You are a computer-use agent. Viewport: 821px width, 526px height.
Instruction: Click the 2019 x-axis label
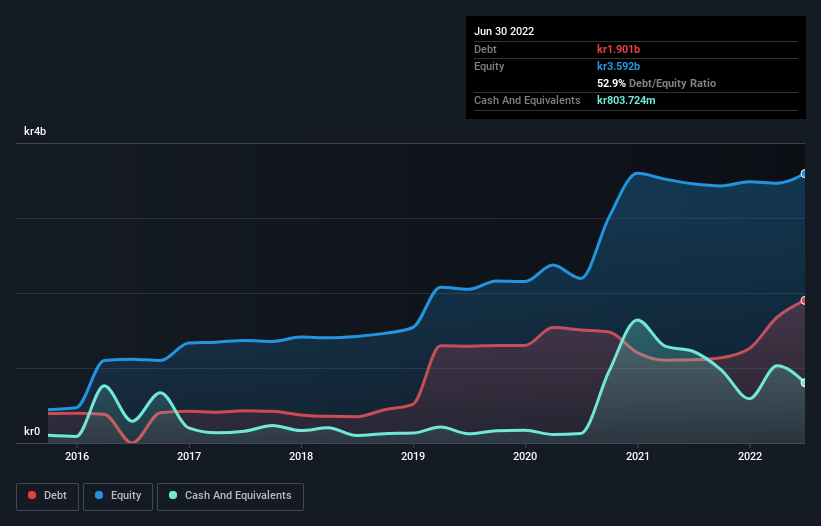click(x=413, y=456)
